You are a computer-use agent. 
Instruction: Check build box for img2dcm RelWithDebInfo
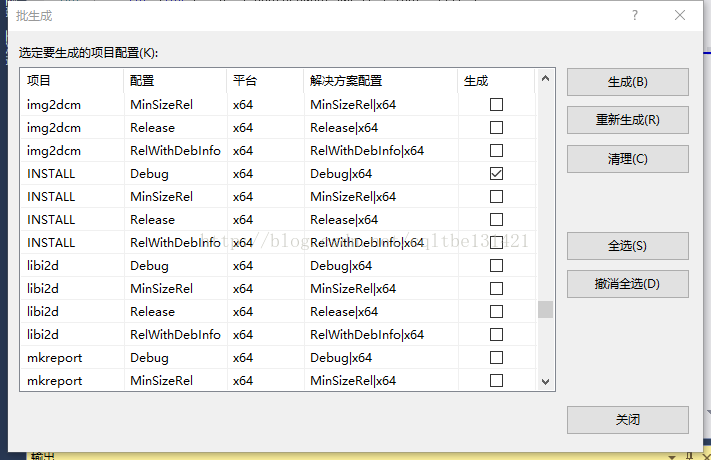point(497,151)
